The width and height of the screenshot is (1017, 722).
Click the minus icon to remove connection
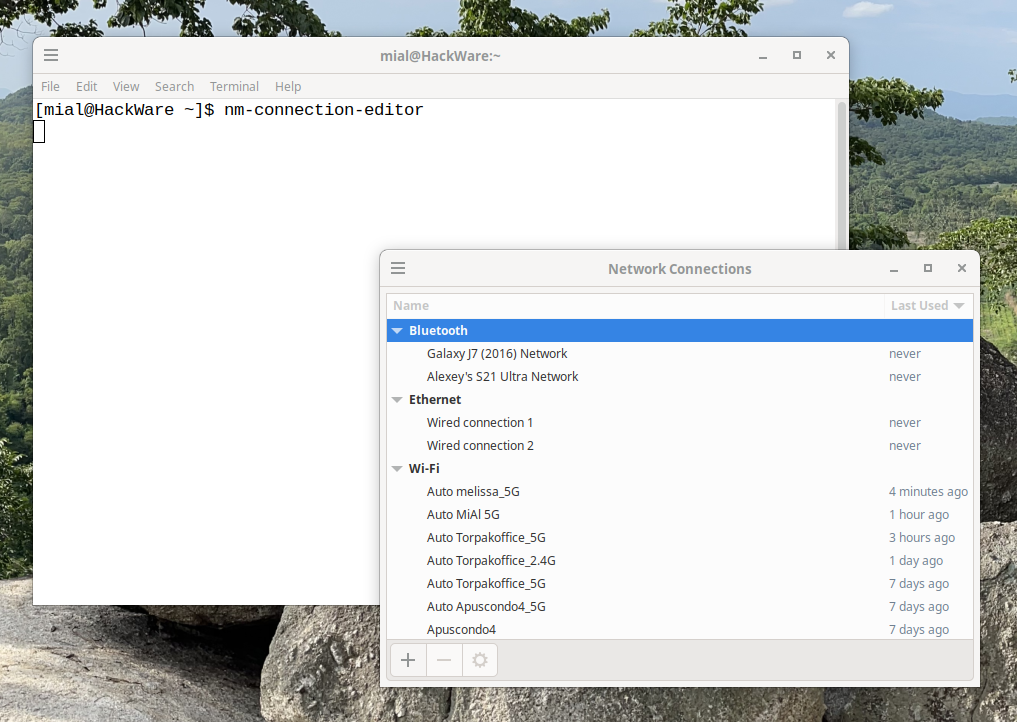[x=444, y=660]
